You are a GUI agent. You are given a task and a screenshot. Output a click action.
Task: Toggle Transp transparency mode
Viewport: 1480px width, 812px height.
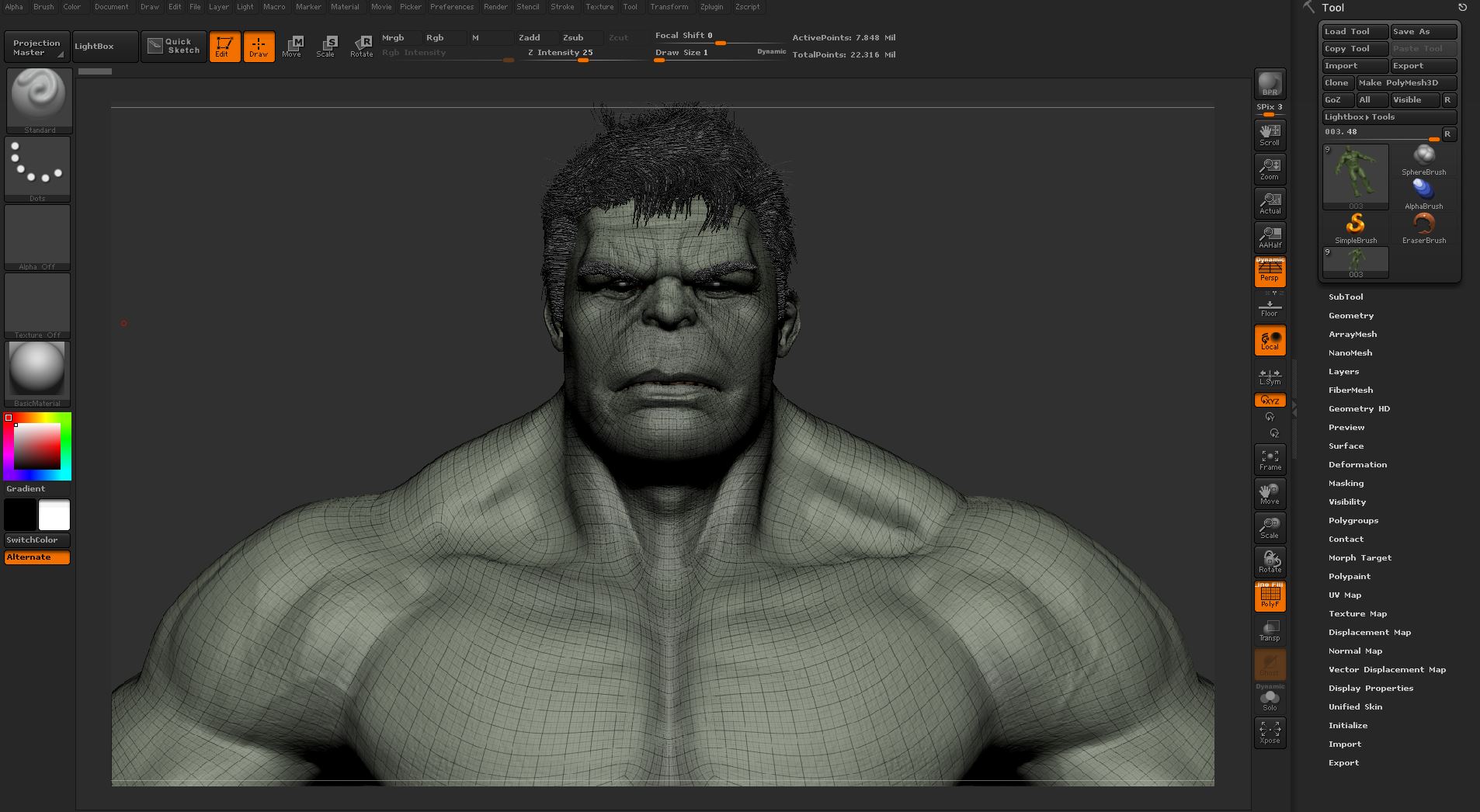pos(1270,630)
